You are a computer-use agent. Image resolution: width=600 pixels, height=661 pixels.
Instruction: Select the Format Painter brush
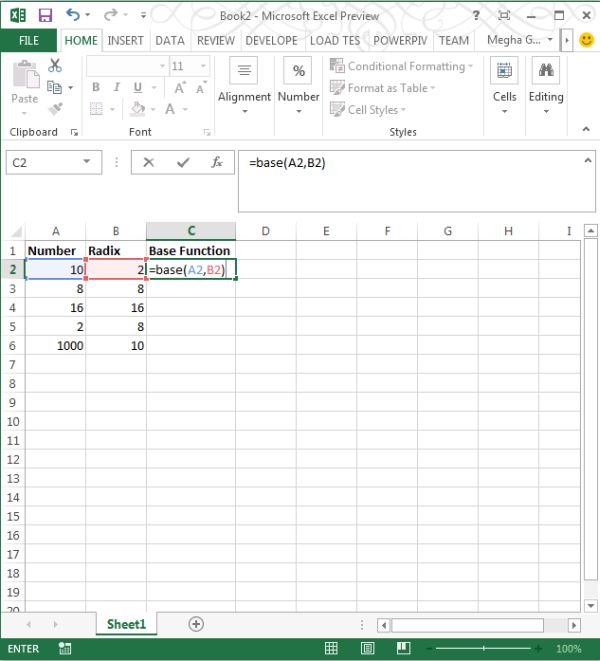point(55,109)
